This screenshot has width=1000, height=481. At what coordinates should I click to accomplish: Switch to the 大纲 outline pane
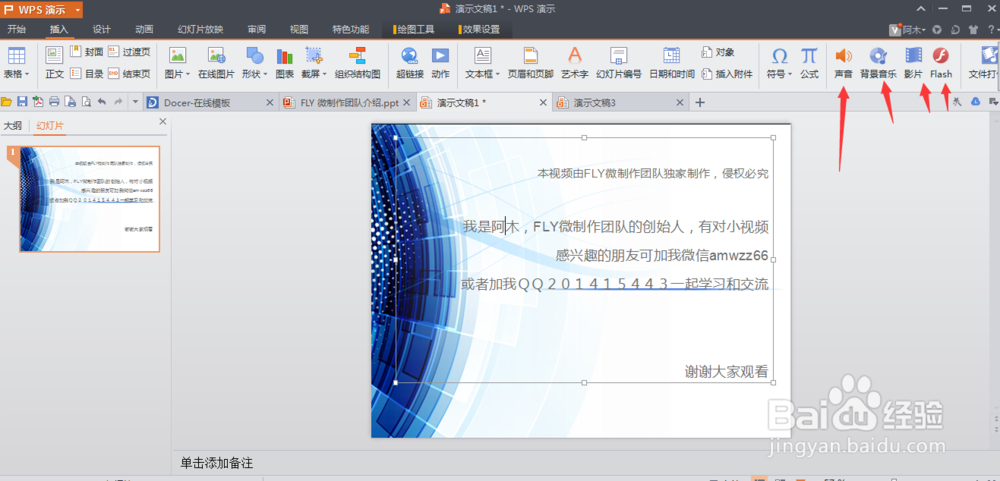pos(12,126)
